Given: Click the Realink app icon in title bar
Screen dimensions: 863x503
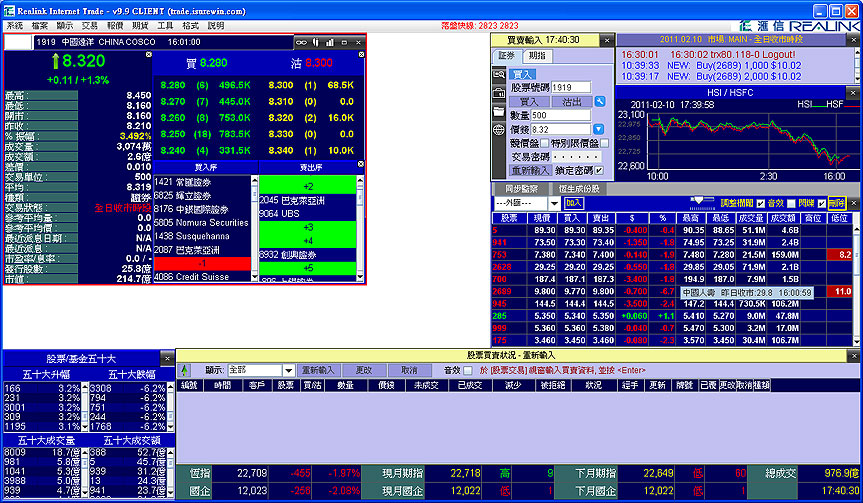Looking at the screenshot, I should coord(9,11).
